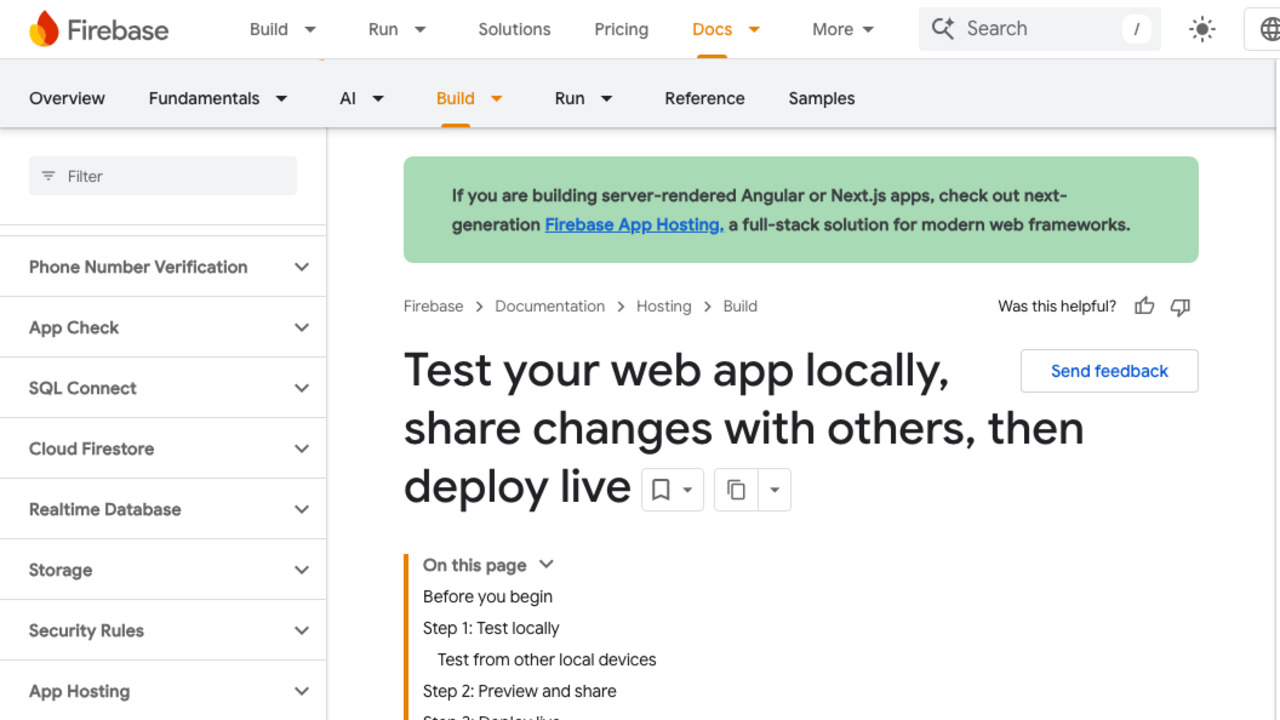Focus the Search field
The image size is (1280, 720).
coord(1040,29)
